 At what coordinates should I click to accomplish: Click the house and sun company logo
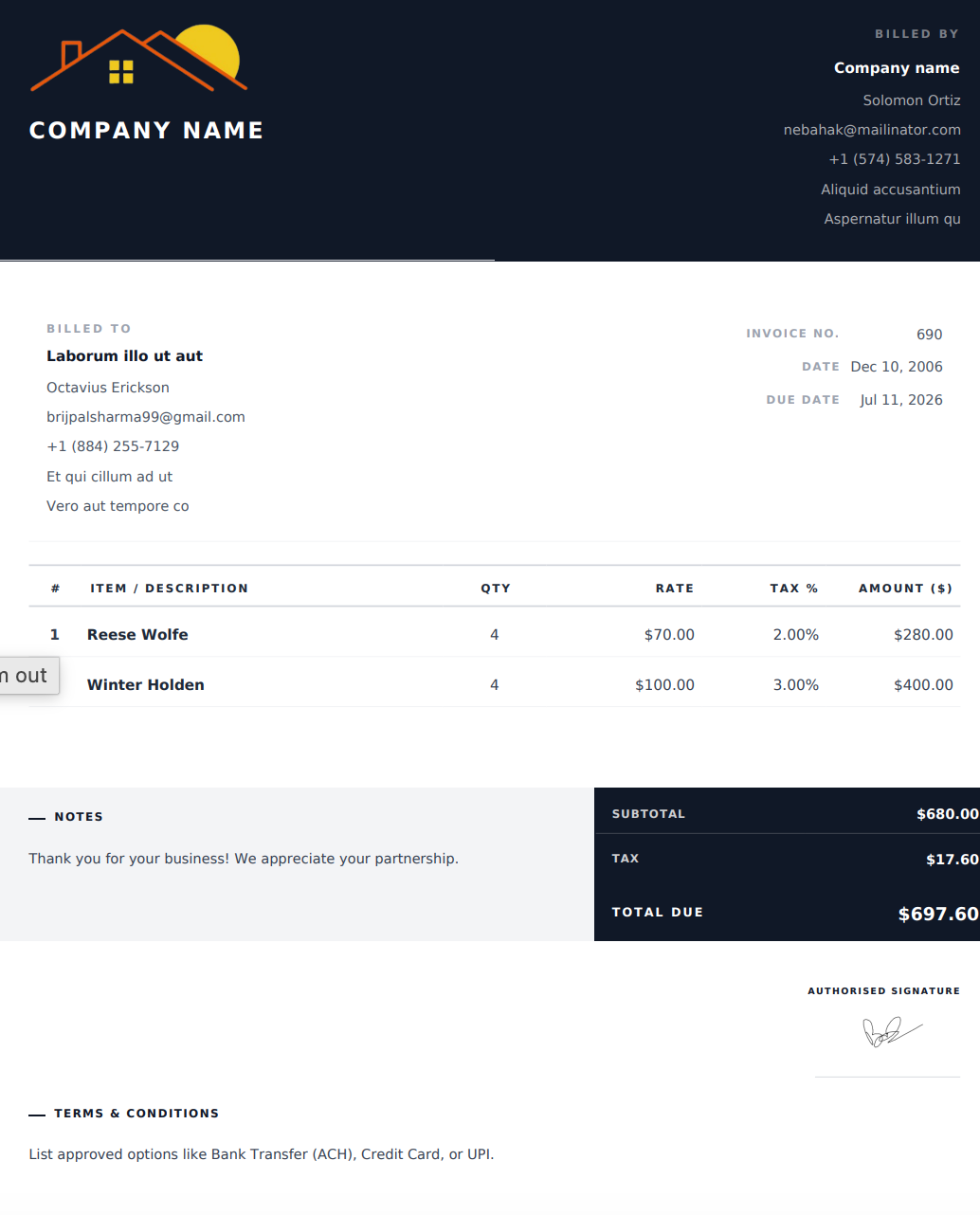pyautogui.click(x=139, y=59)
